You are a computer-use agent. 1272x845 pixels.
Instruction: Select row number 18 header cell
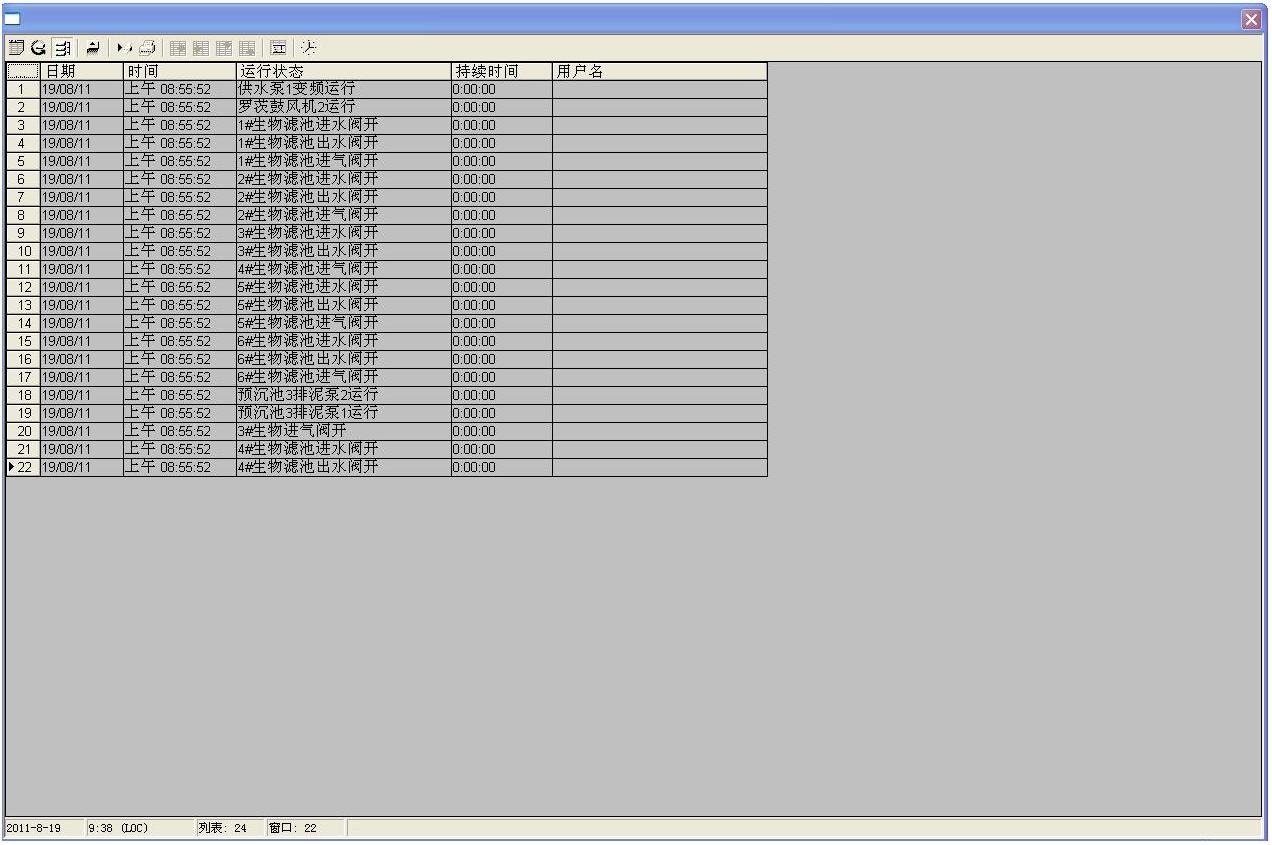pos(23,395)
